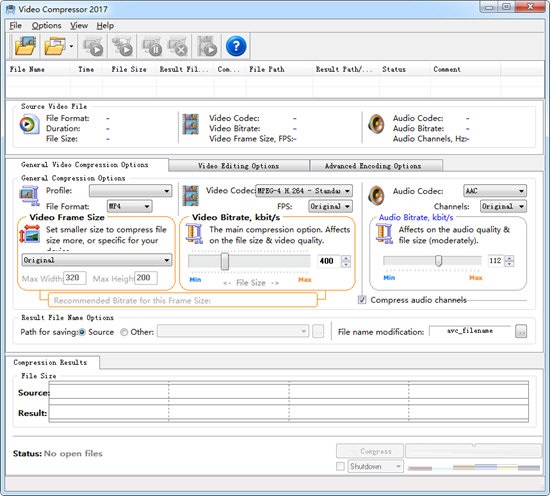The width and height of the screenshot is (550, 496).
Task: Select Other path for saving radio
Action: point(124,332)
